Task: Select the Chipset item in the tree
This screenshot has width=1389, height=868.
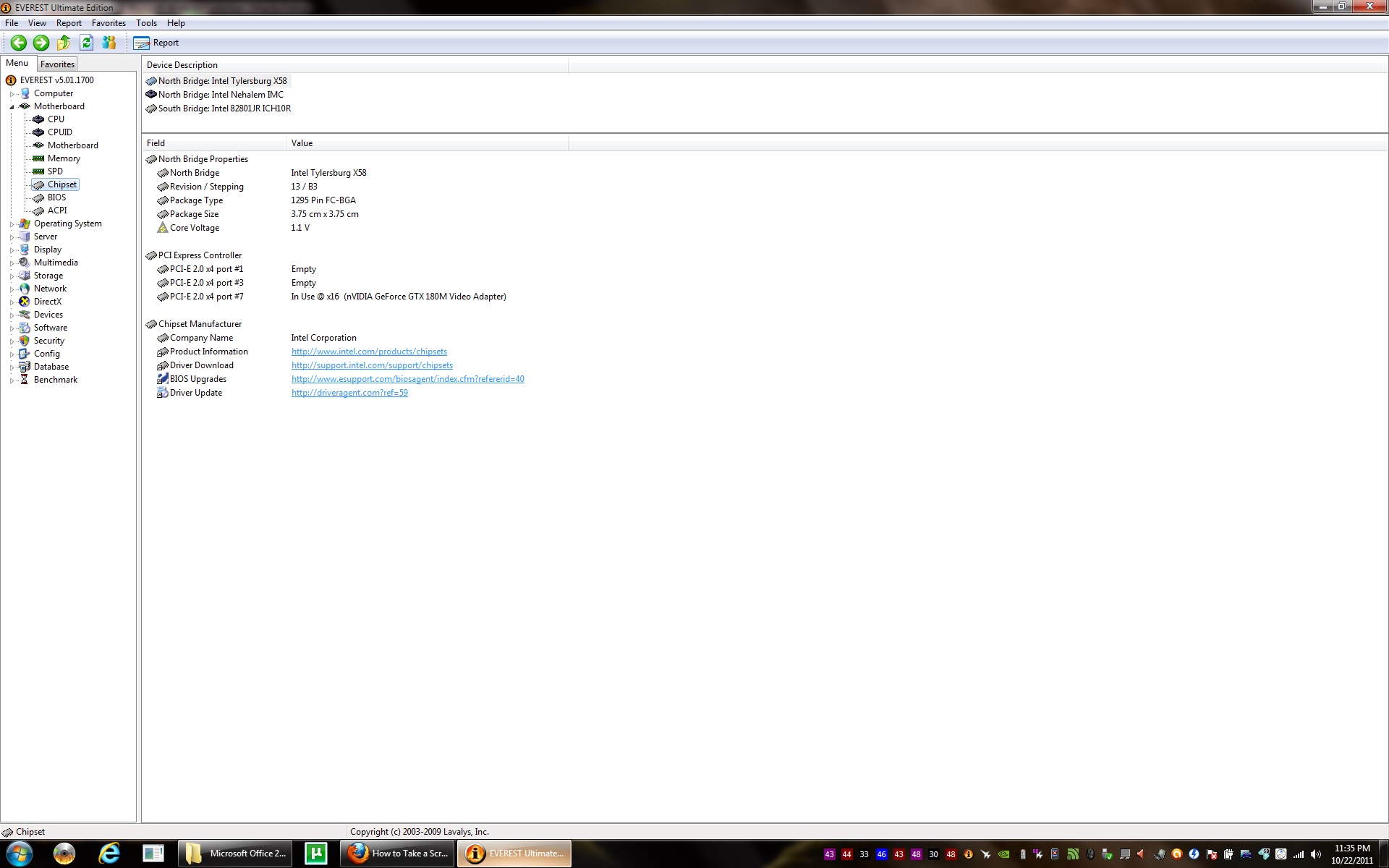Action: [62, 184]
